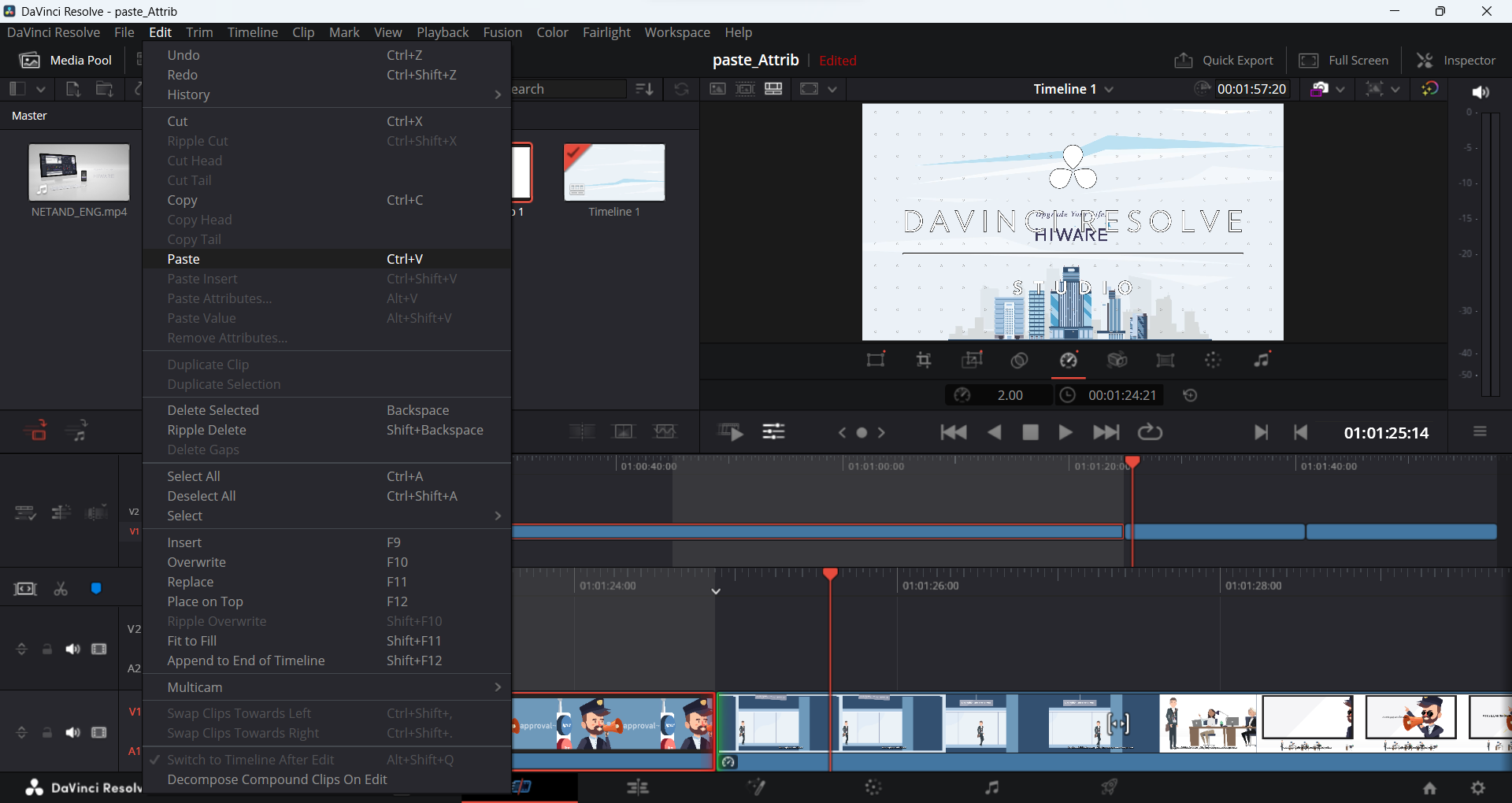Image resolution: width=1512 pixels, height=803 pixels.
Task: Choose Ripple Delete from Edit menu
Action: [x=327, y=430]
